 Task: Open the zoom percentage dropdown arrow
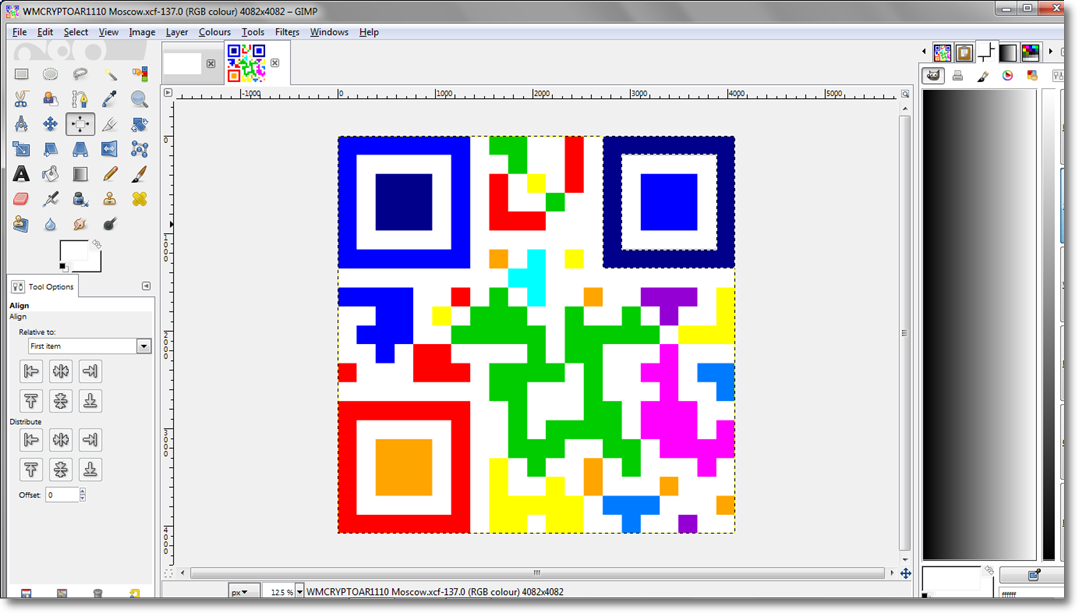(x=300, y=592)
